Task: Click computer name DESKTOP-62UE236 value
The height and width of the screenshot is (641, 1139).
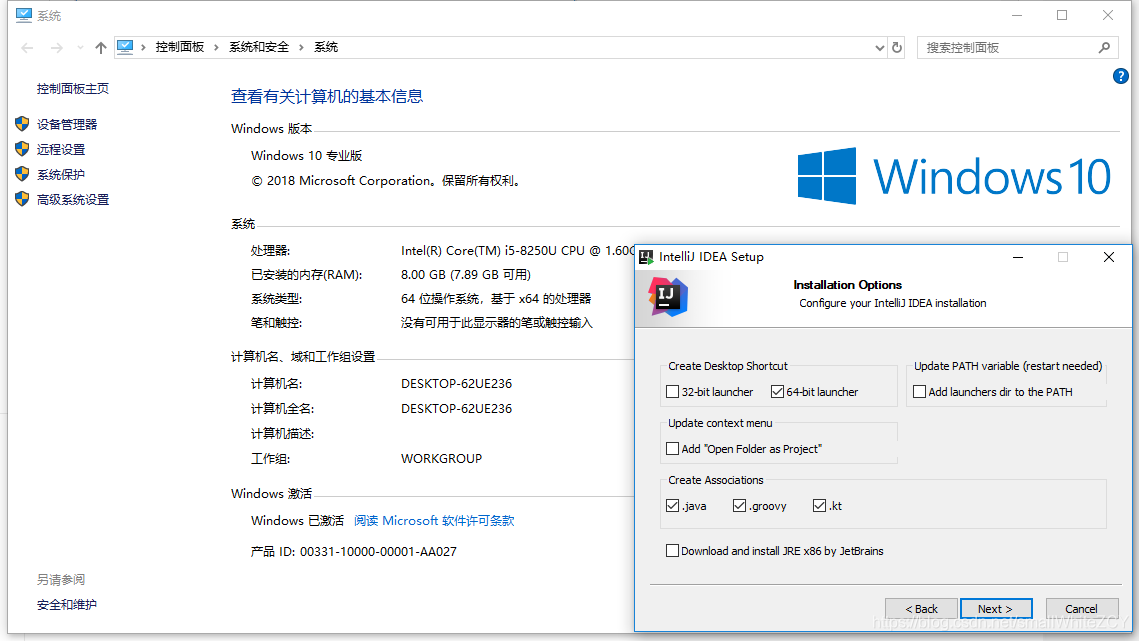Action: pyautogui.click(x=456, y=384)
